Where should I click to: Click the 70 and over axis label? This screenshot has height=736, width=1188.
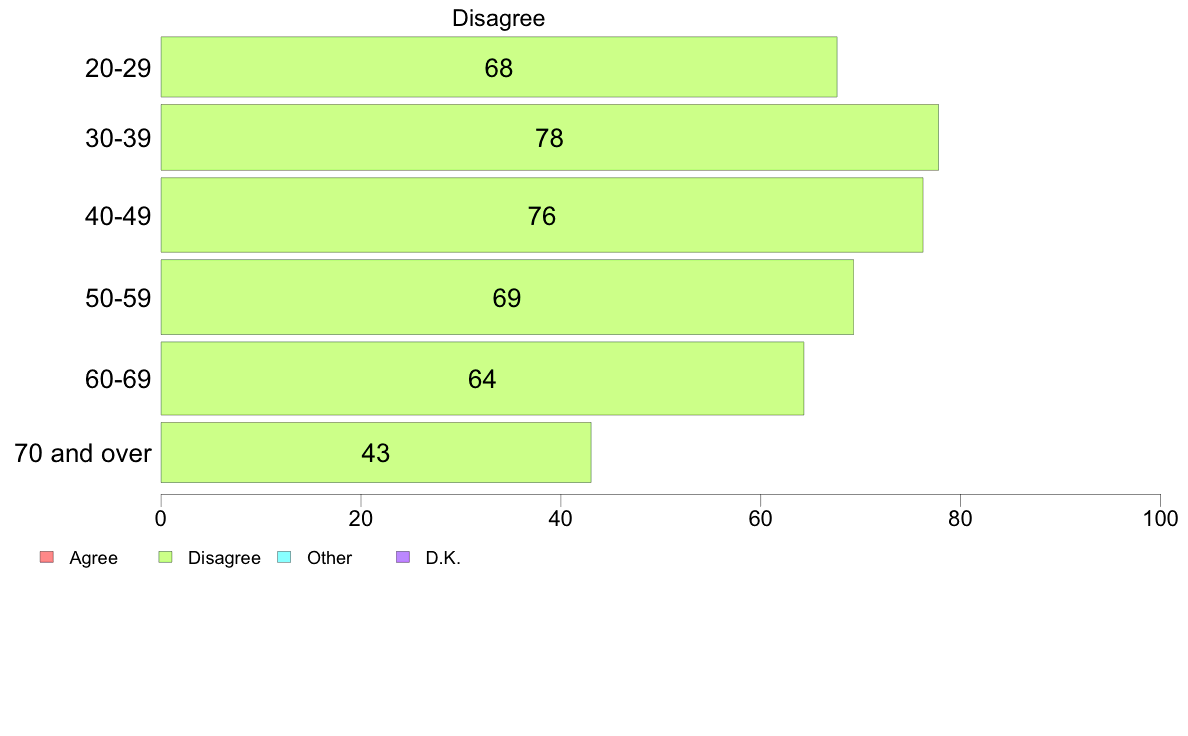(83, 453)
